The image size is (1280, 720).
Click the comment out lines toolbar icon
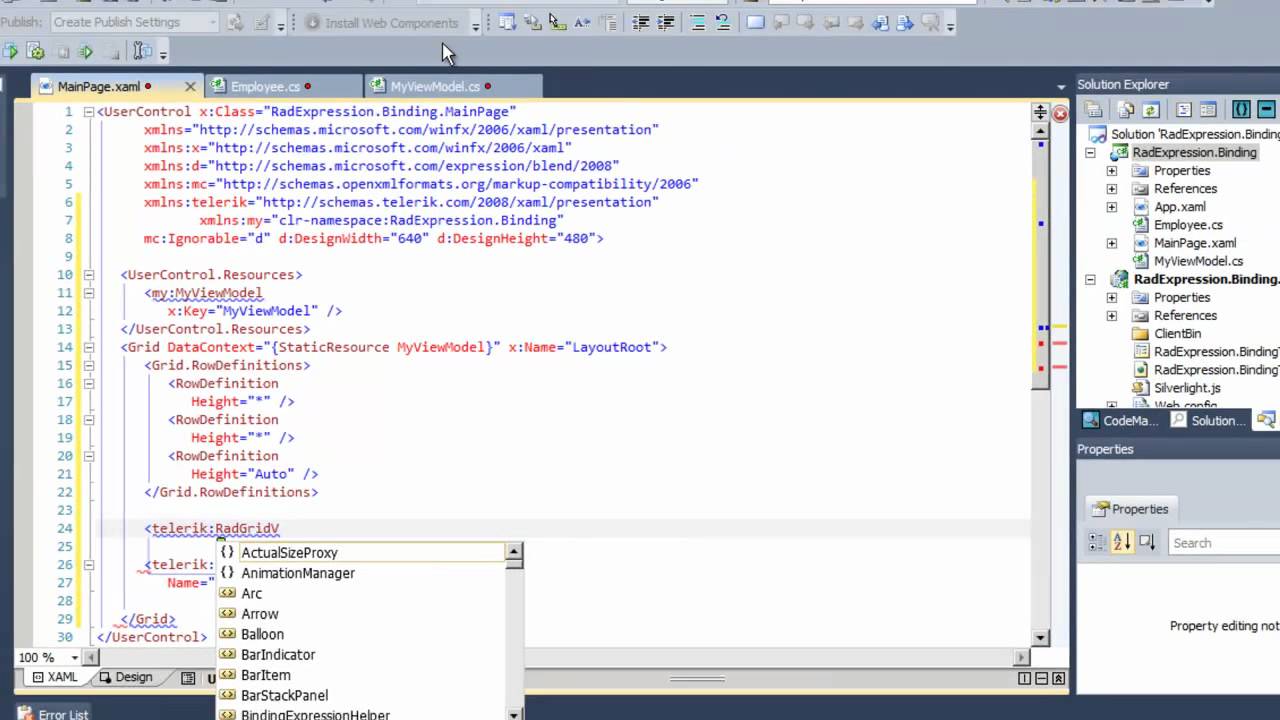698,22
